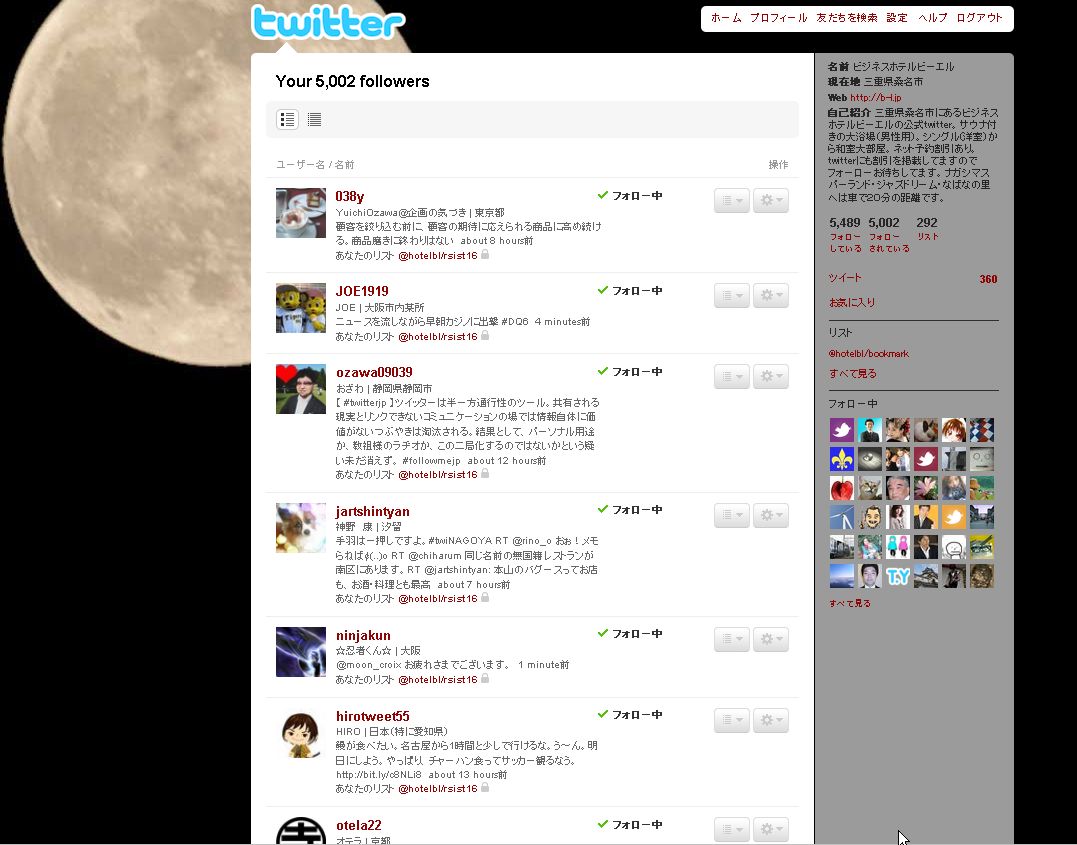The image size is (1077, 845).
Task: Open gear actions menu for ozawa09039
Action: click(x=771, y=376)
